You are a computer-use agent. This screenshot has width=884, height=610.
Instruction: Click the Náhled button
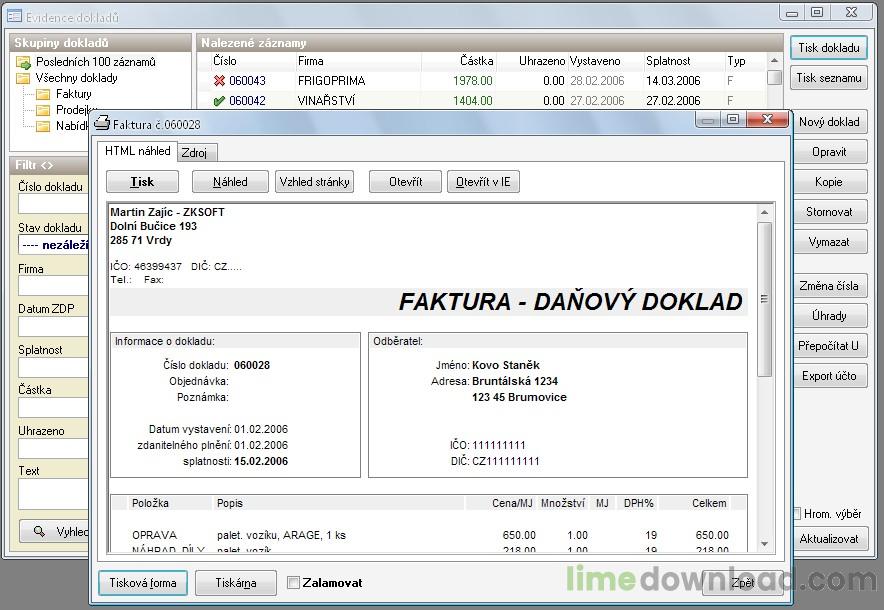[230, 182]
